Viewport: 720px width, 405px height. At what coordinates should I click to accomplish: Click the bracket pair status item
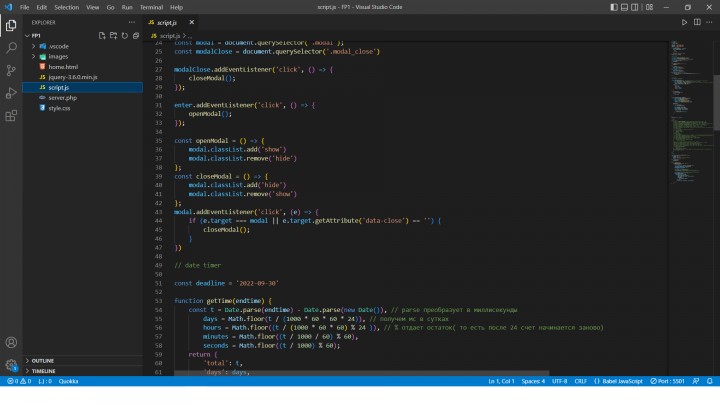(45, 381)
